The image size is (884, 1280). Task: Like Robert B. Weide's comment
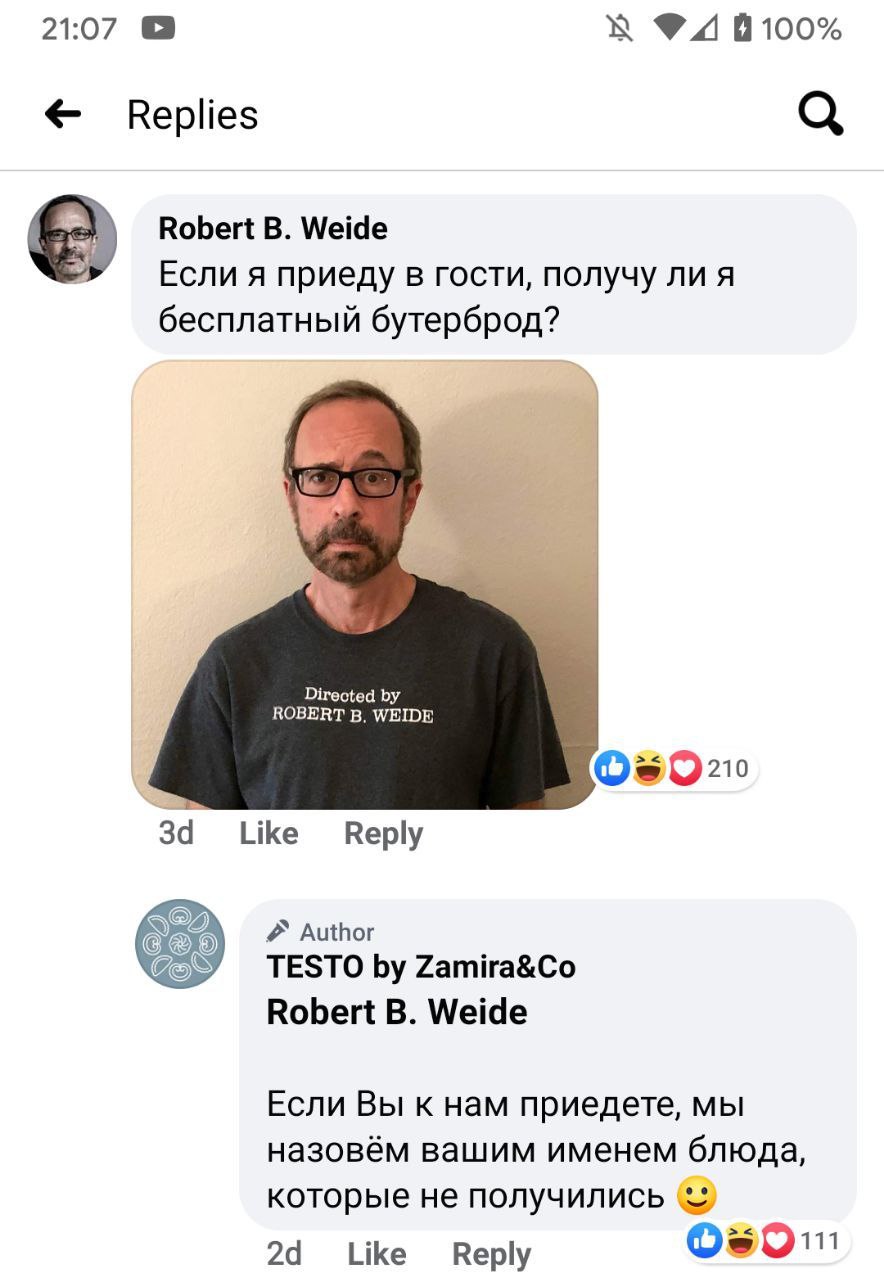pyautogui.click(x=269, y=833)
